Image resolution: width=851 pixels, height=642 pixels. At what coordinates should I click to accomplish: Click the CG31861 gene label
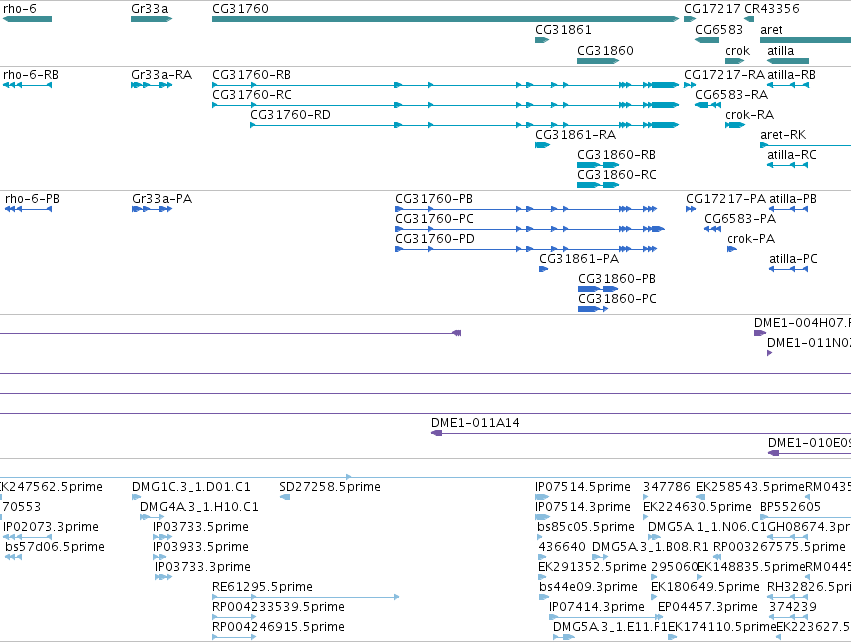563,30
